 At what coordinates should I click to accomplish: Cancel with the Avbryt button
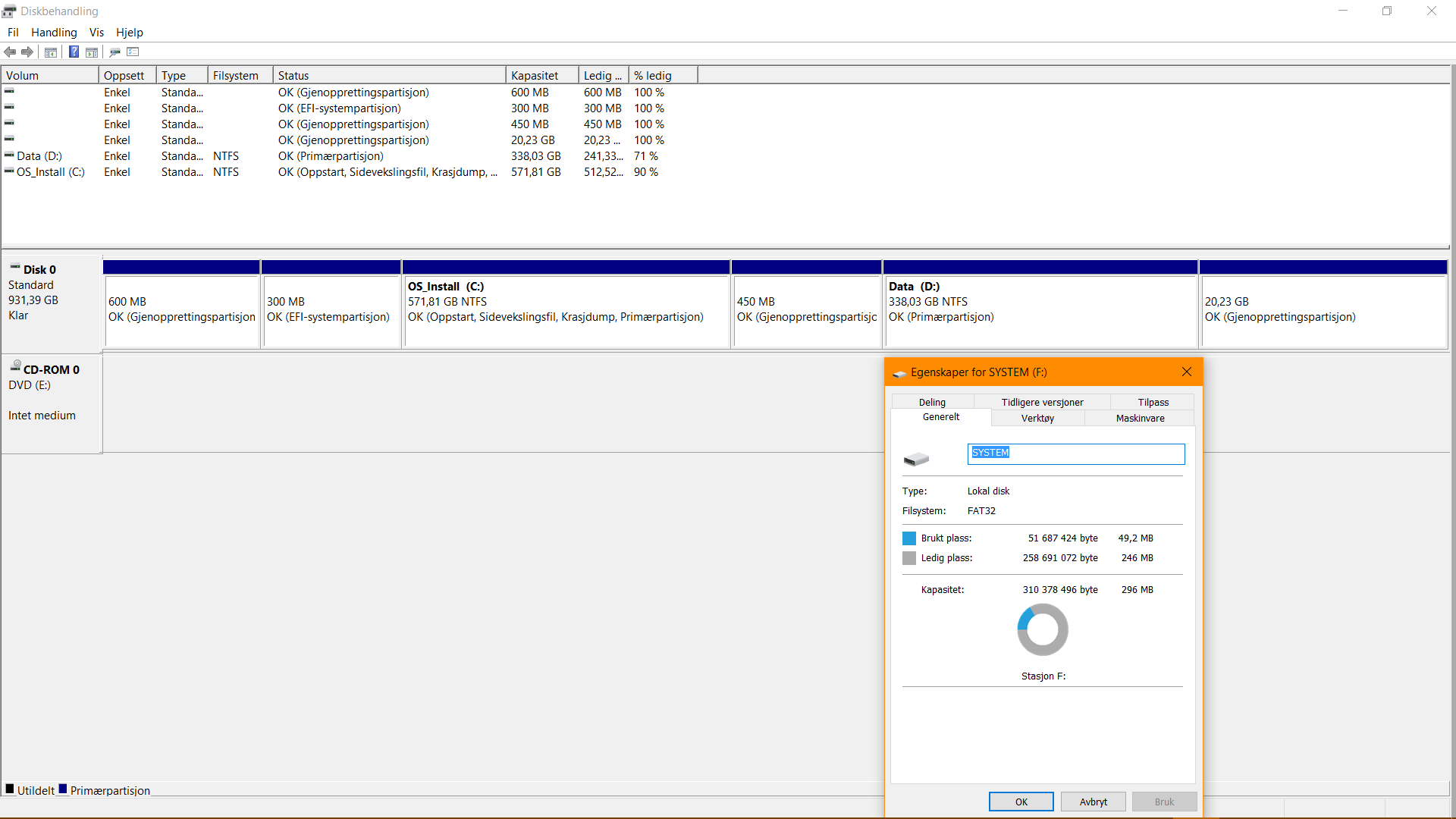coord(1093,802)
